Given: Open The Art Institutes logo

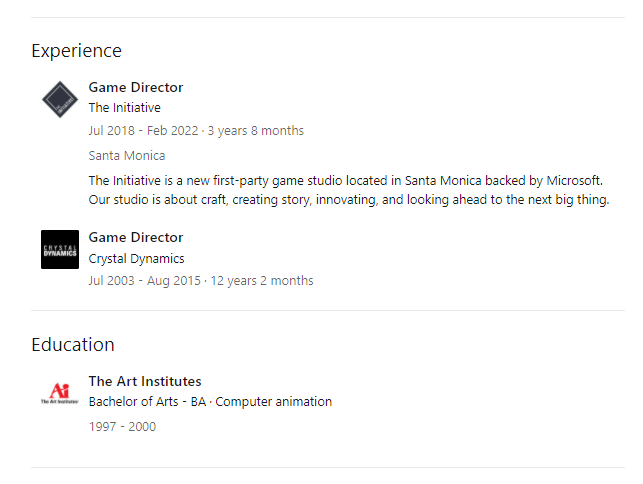Looking at the screenshot, I should pos(60,393).
